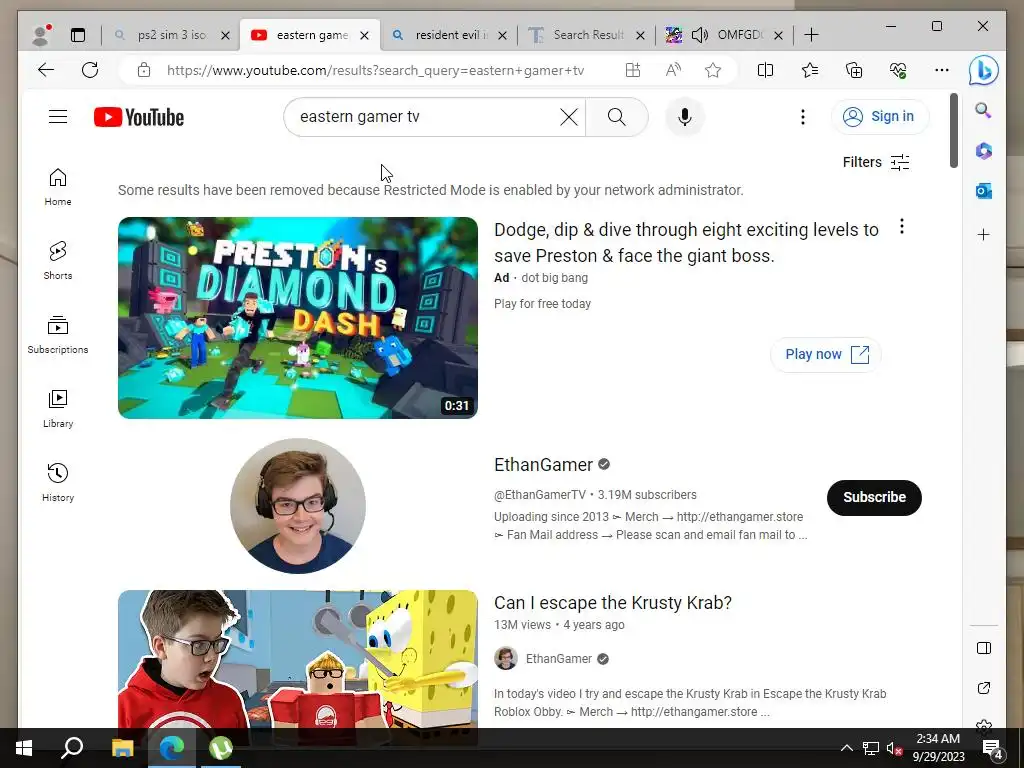1024x768 pixels.
Task: Open Subscriptions in the sidebar
Action: tap(58, 334)
